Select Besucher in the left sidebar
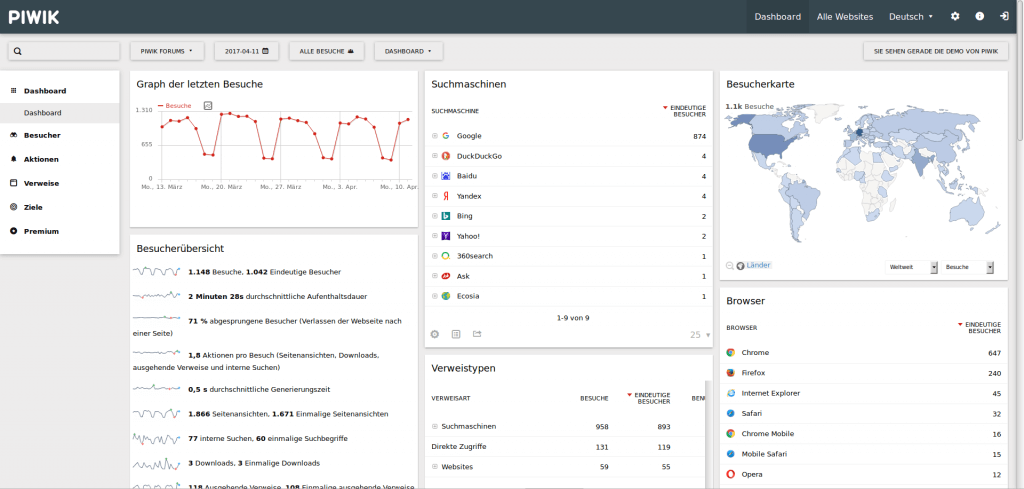The height and width of the screenshot is (489, 1024). (42, 135)
